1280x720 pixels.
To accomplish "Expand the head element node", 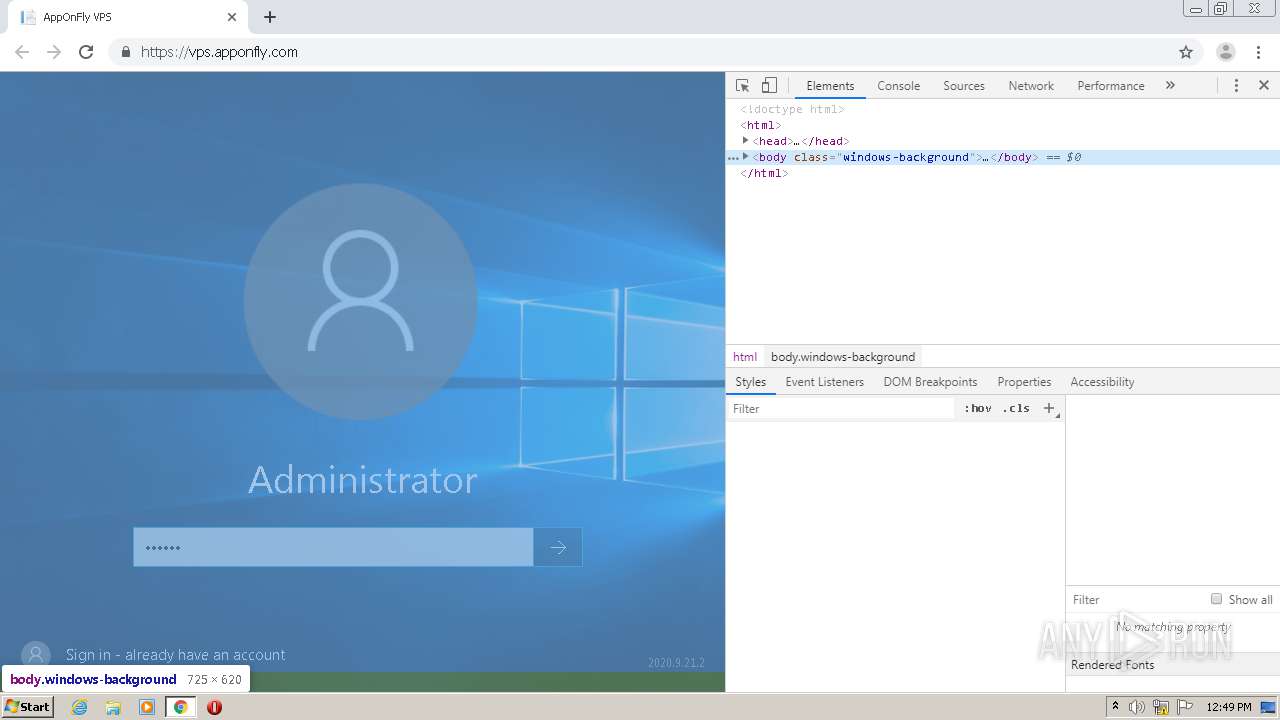I will pos(746,141).
